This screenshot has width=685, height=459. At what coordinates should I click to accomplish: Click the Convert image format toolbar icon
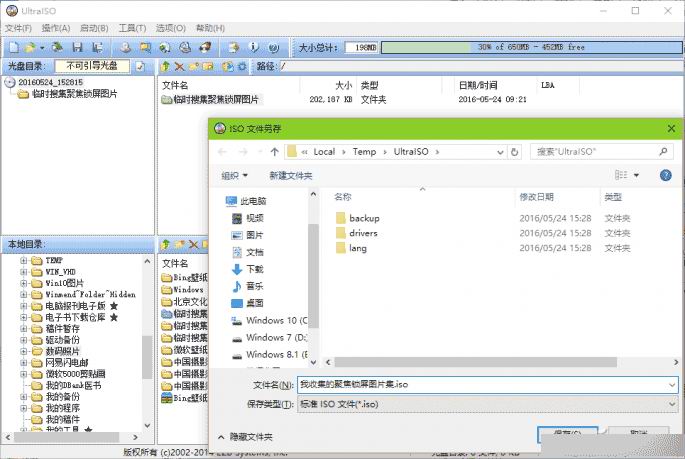click(165, 47)
